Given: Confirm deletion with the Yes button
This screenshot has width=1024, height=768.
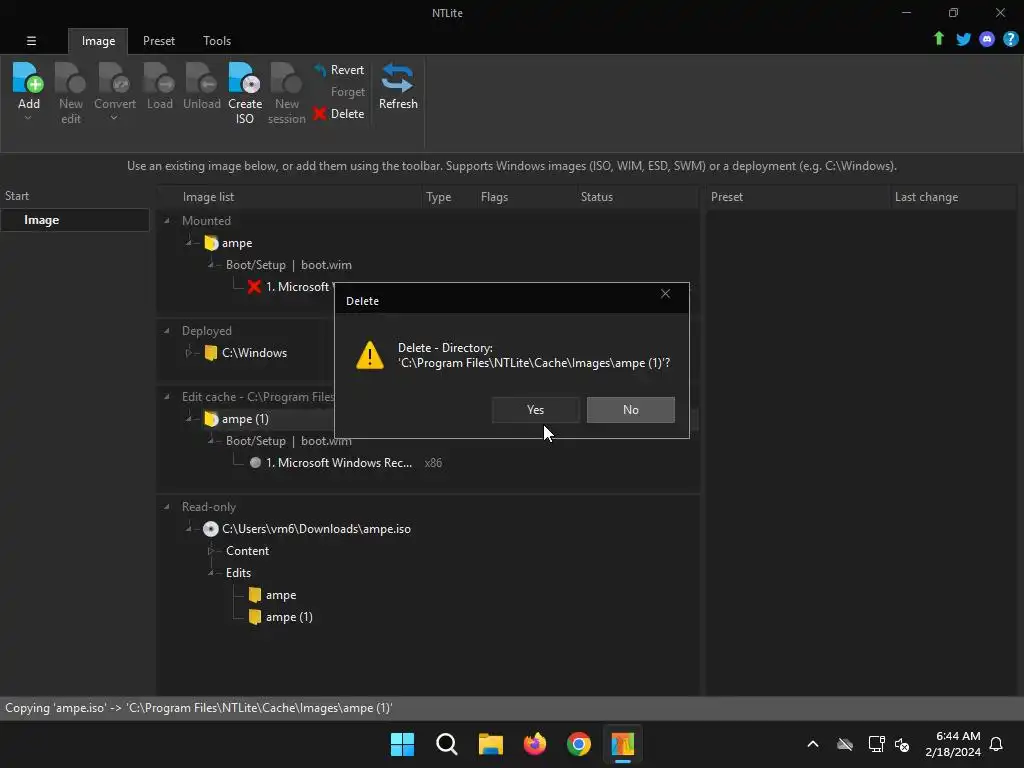Looking at the screenshot, I should 535,409.
